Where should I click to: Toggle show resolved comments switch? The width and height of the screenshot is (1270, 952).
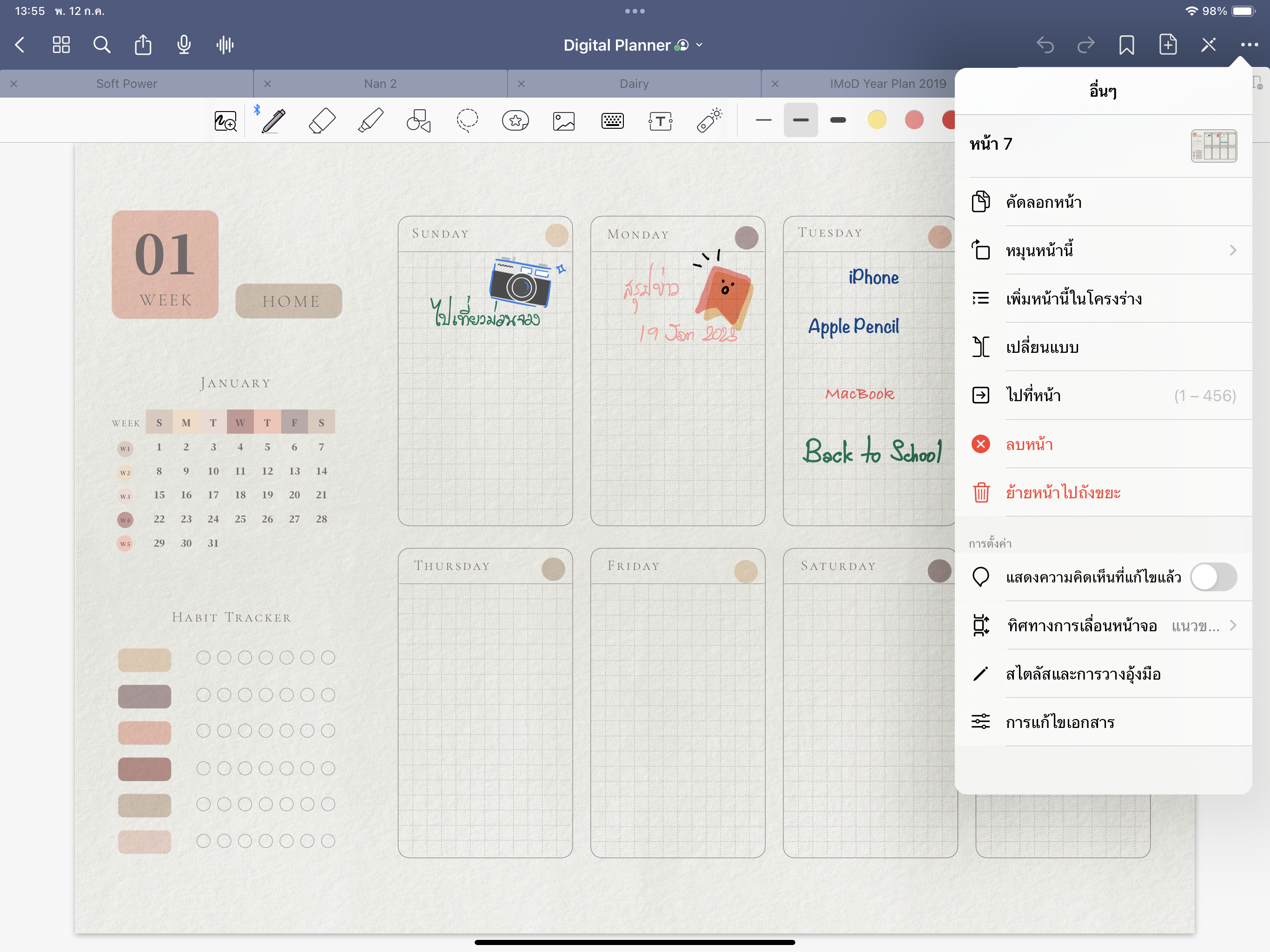[1212, 577]
